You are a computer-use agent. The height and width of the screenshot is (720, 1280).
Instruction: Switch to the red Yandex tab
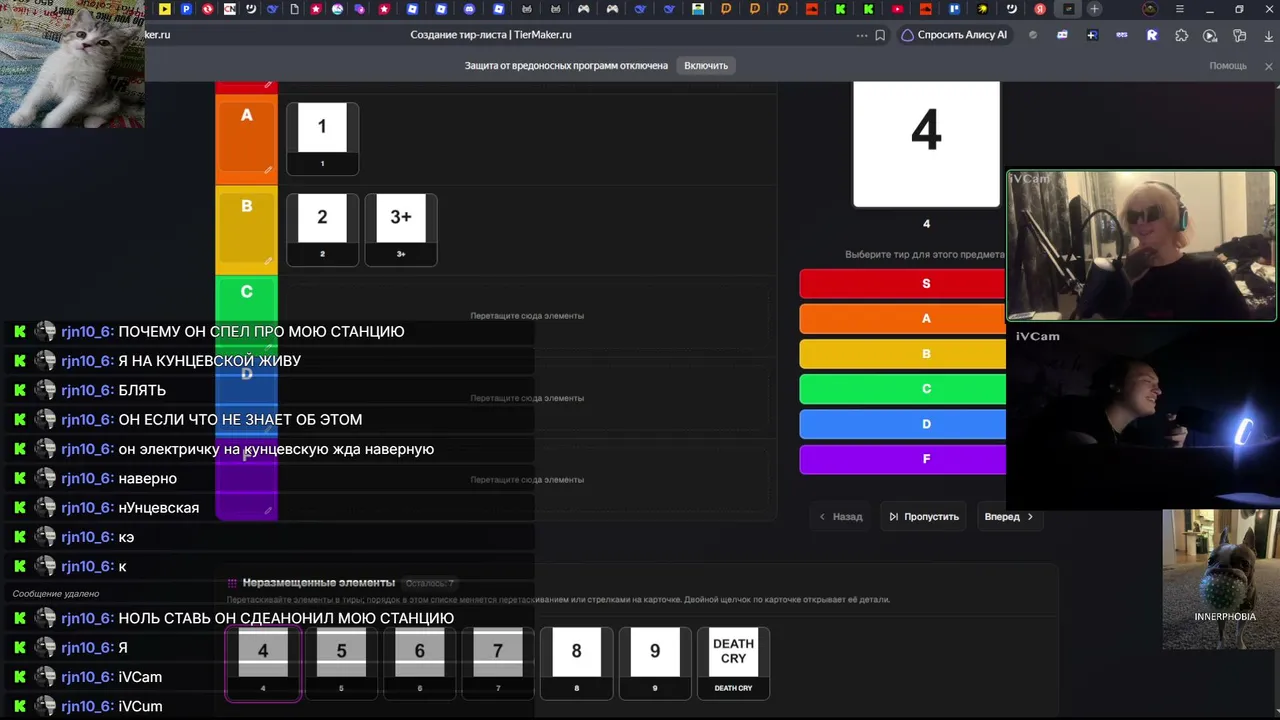(1040, 9)
